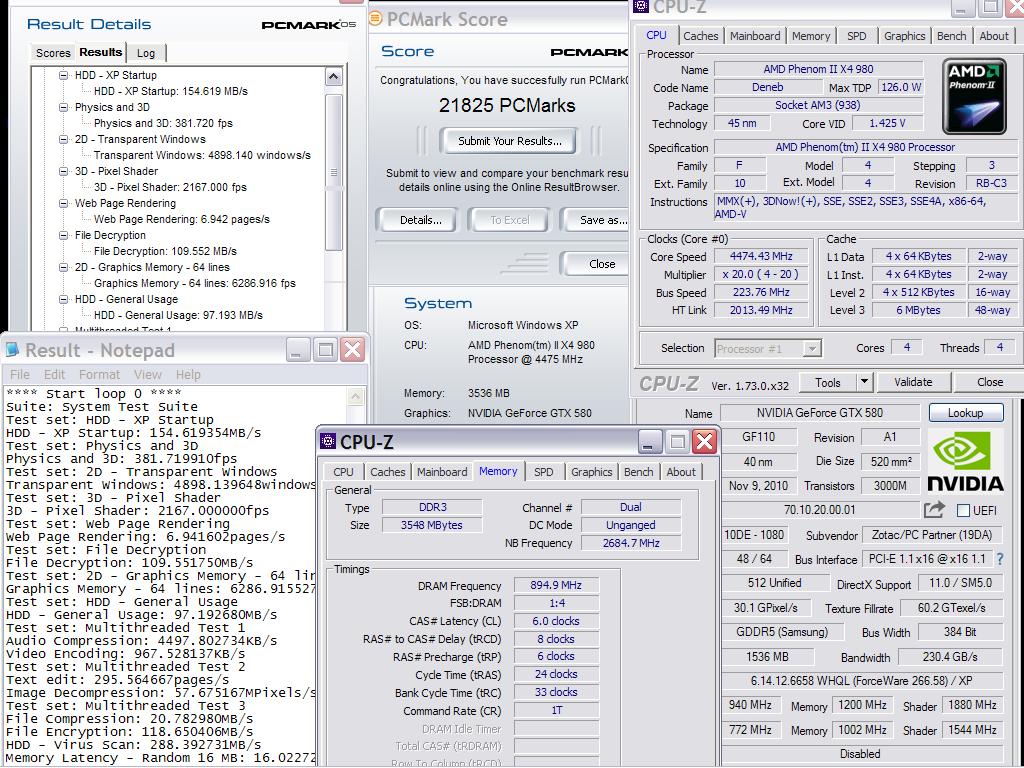Click the Validate button in CPU-Z

[913, 382]
